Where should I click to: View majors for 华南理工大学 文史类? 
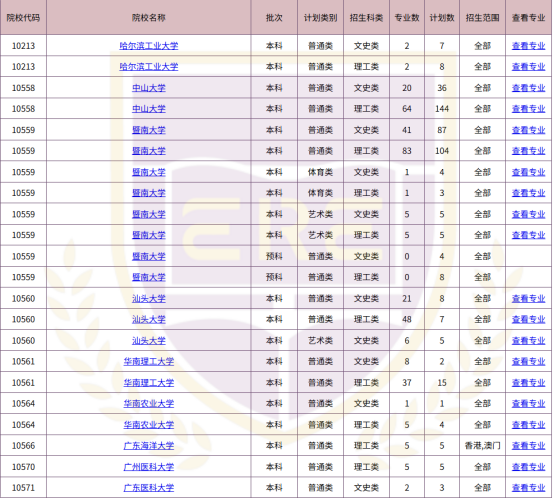coord(529,361)
